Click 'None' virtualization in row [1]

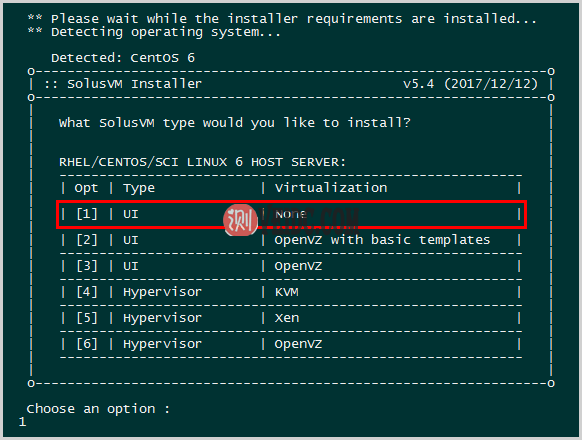[x=291, y=214]
